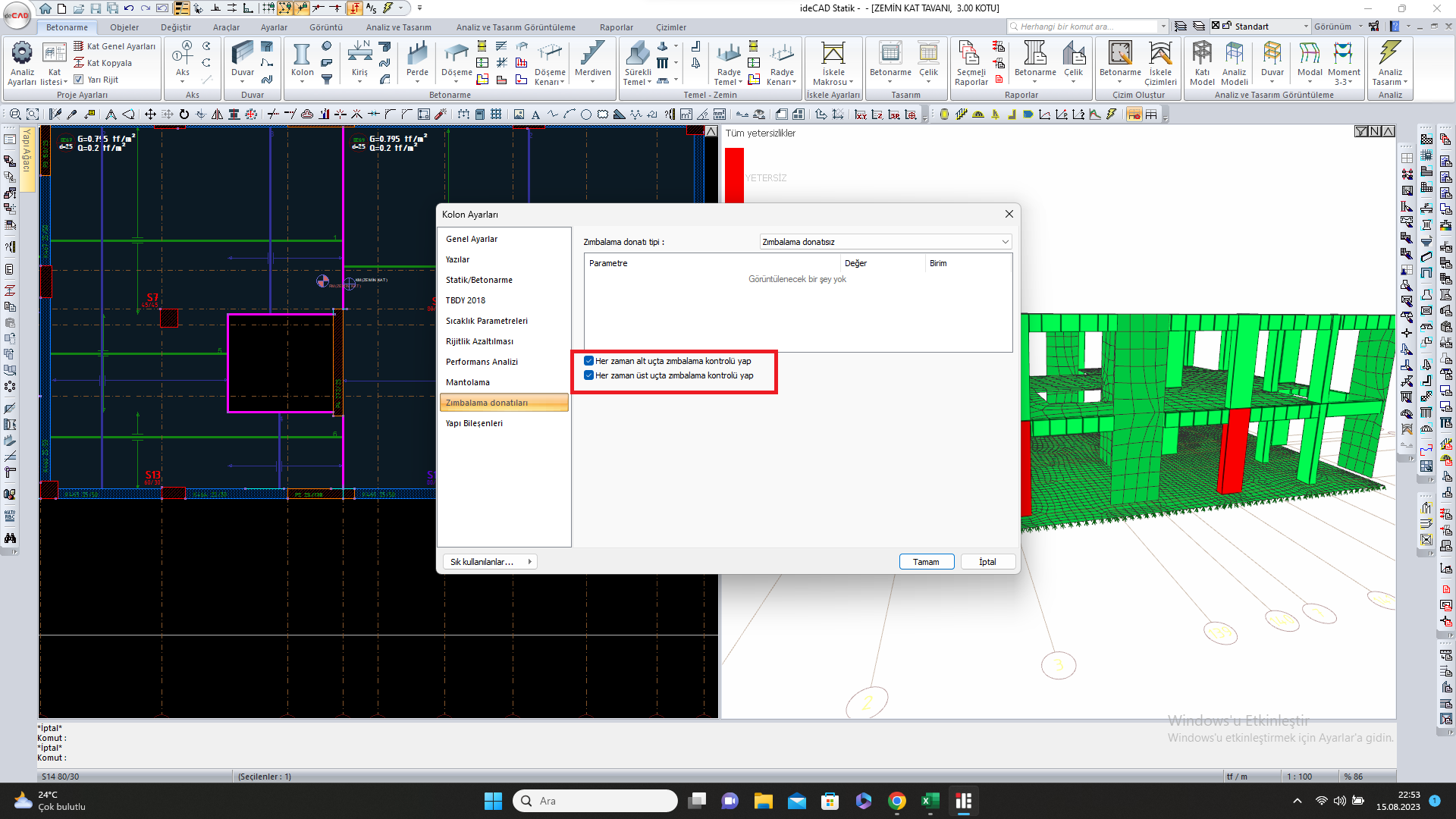Viewport: 1456px width, 819px height.
Task: Open Seçmeli Raporlar
Action: (971, 63)
